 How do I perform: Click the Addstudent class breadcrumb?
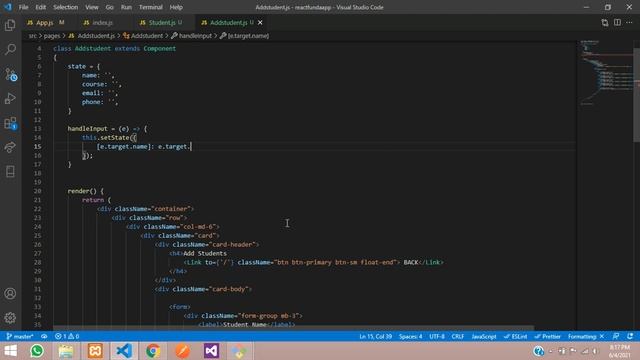click(143, 36)
